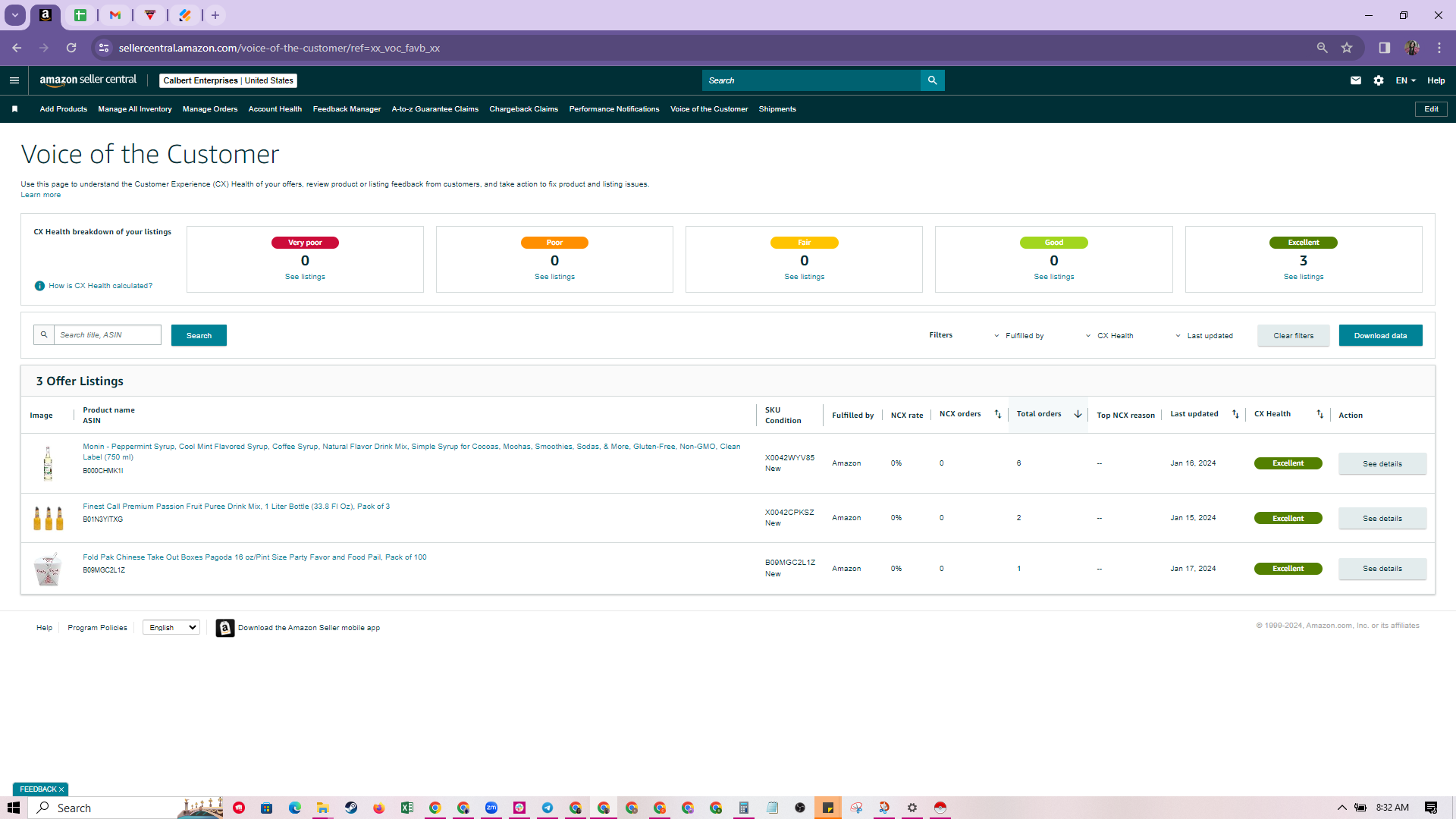This screenshot has width=1456, height=819.
Task: Click the search magnifier button in header
Action: pyautogui.click(x=932, y=80)
